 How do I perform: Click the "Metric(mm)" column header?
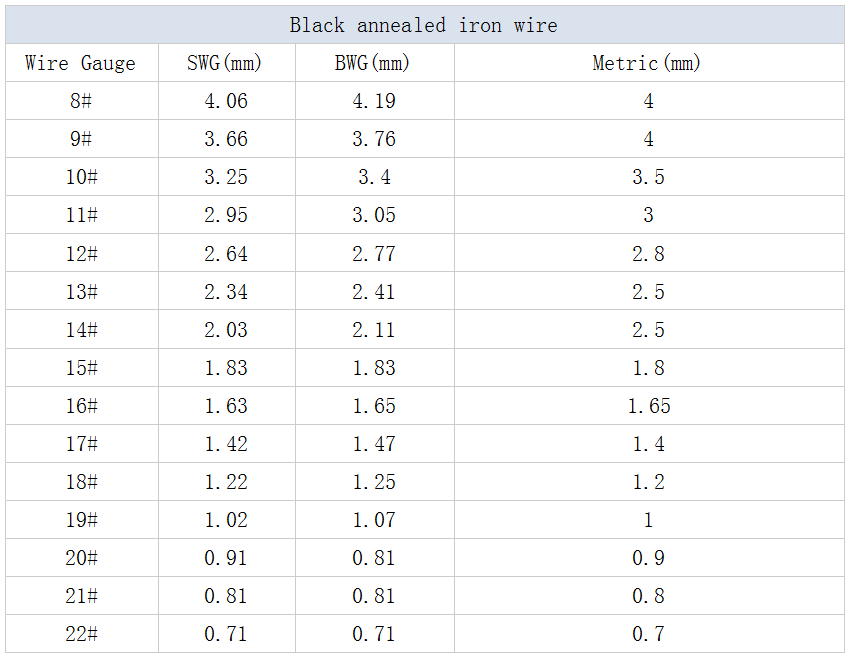tap(647, 63)
